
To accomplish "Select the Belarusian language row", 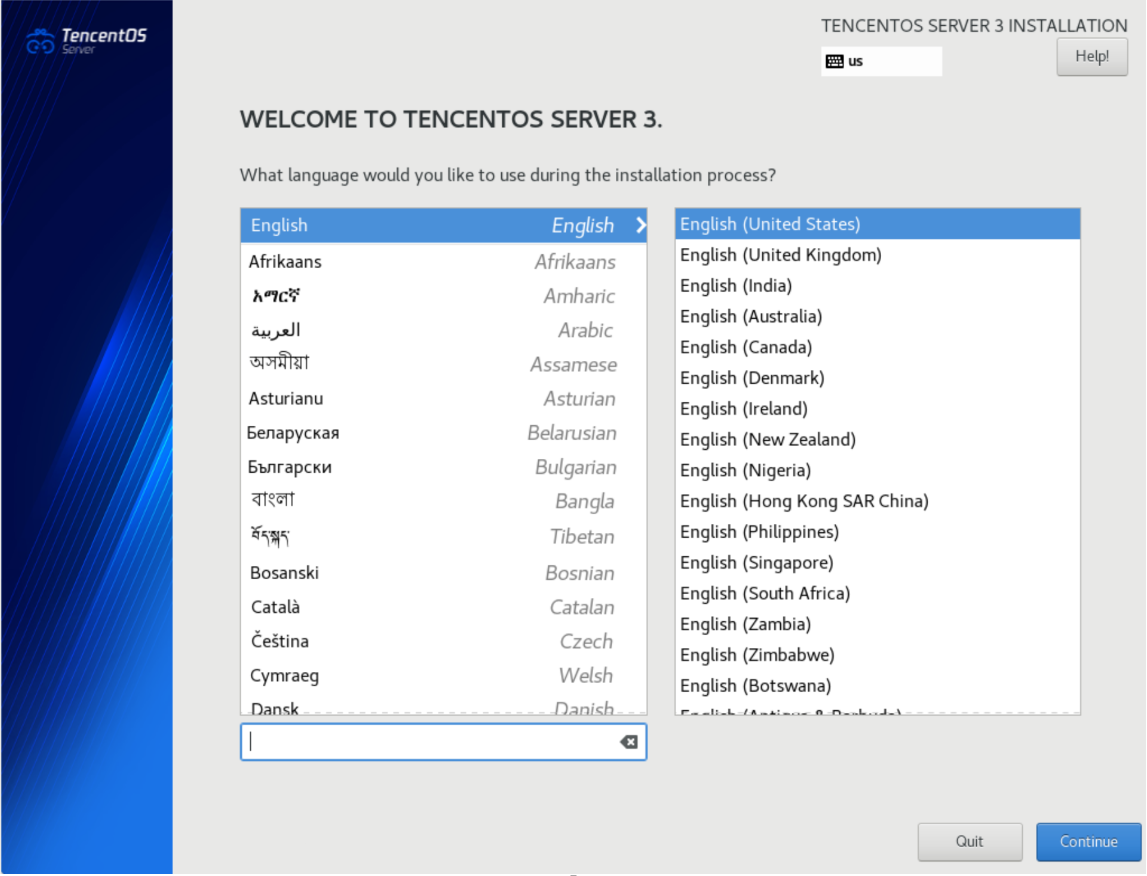I will point(443,433).
